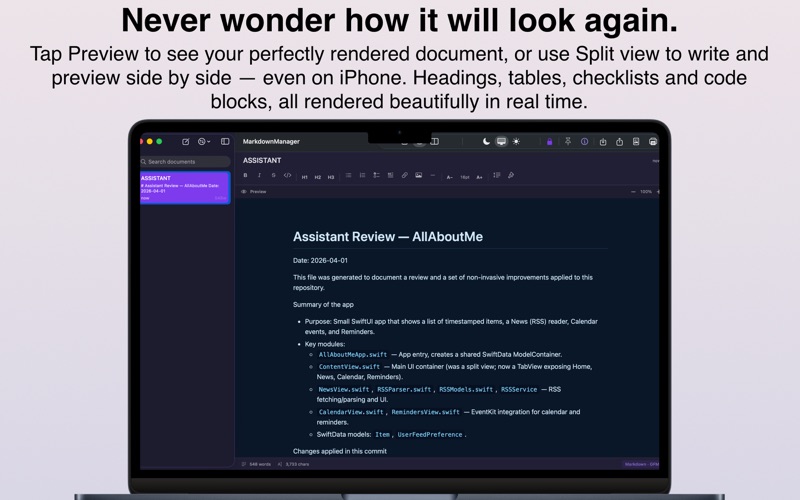Apply H2 heading

click(x=318, y=177)
